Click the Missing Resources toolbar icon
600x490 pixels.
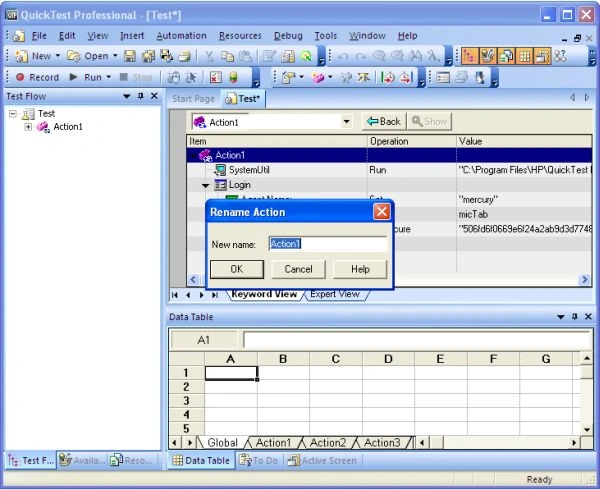coord(561,56)
